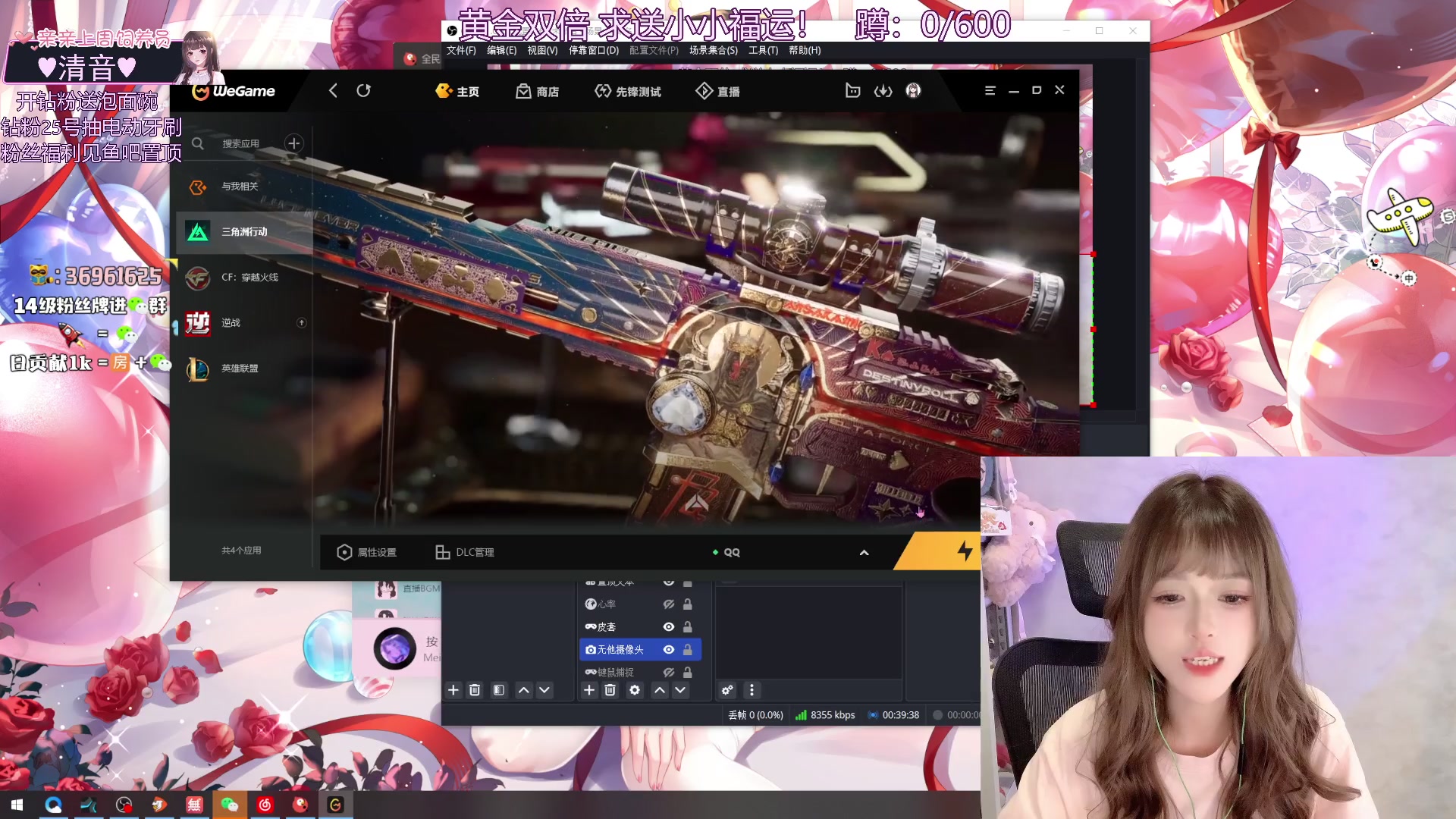Add a new scene in OBS
The height and width of the screenshot is (819, 1456).
pyautogui.click(x=453, y=690)
